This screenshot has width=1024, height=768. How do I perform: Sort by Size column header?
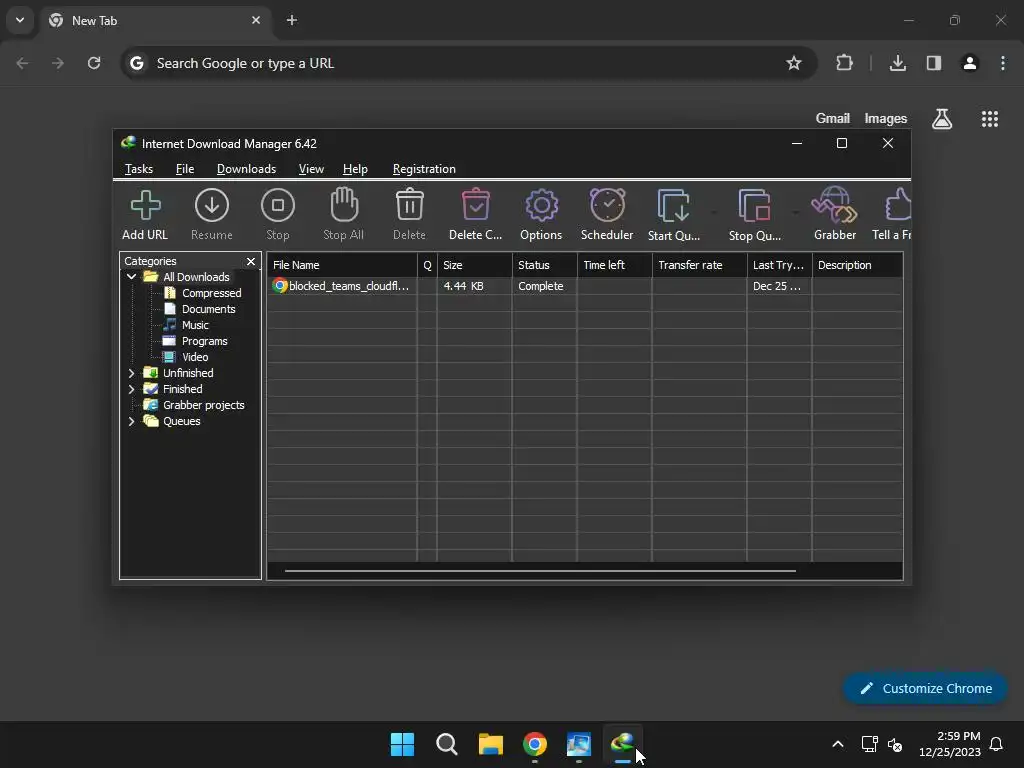tap(475, 265)
